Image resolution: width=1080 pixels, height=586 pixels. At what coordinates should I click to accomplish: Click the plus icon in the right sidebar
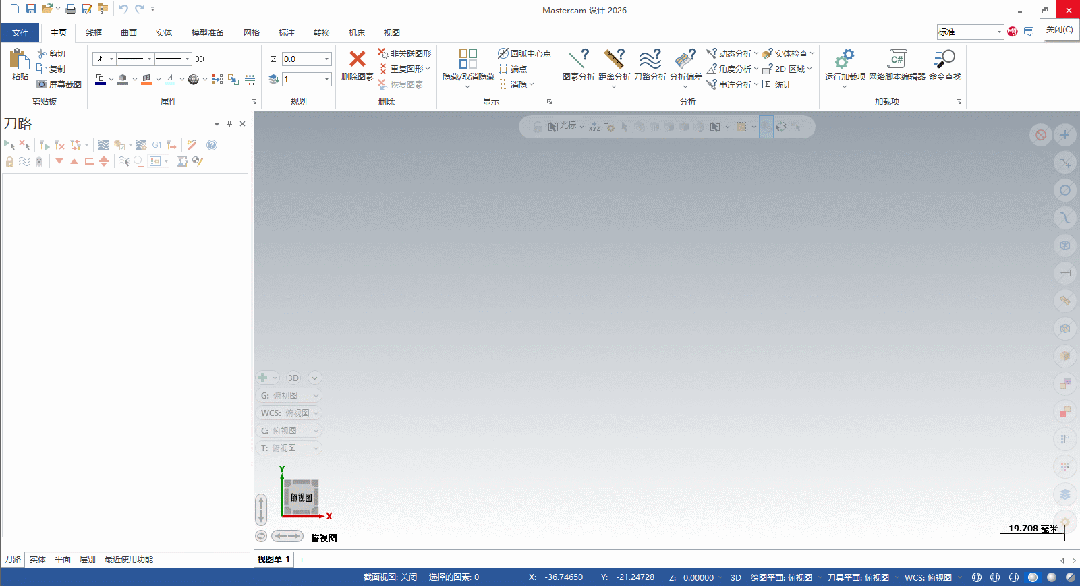[1065, 134]
